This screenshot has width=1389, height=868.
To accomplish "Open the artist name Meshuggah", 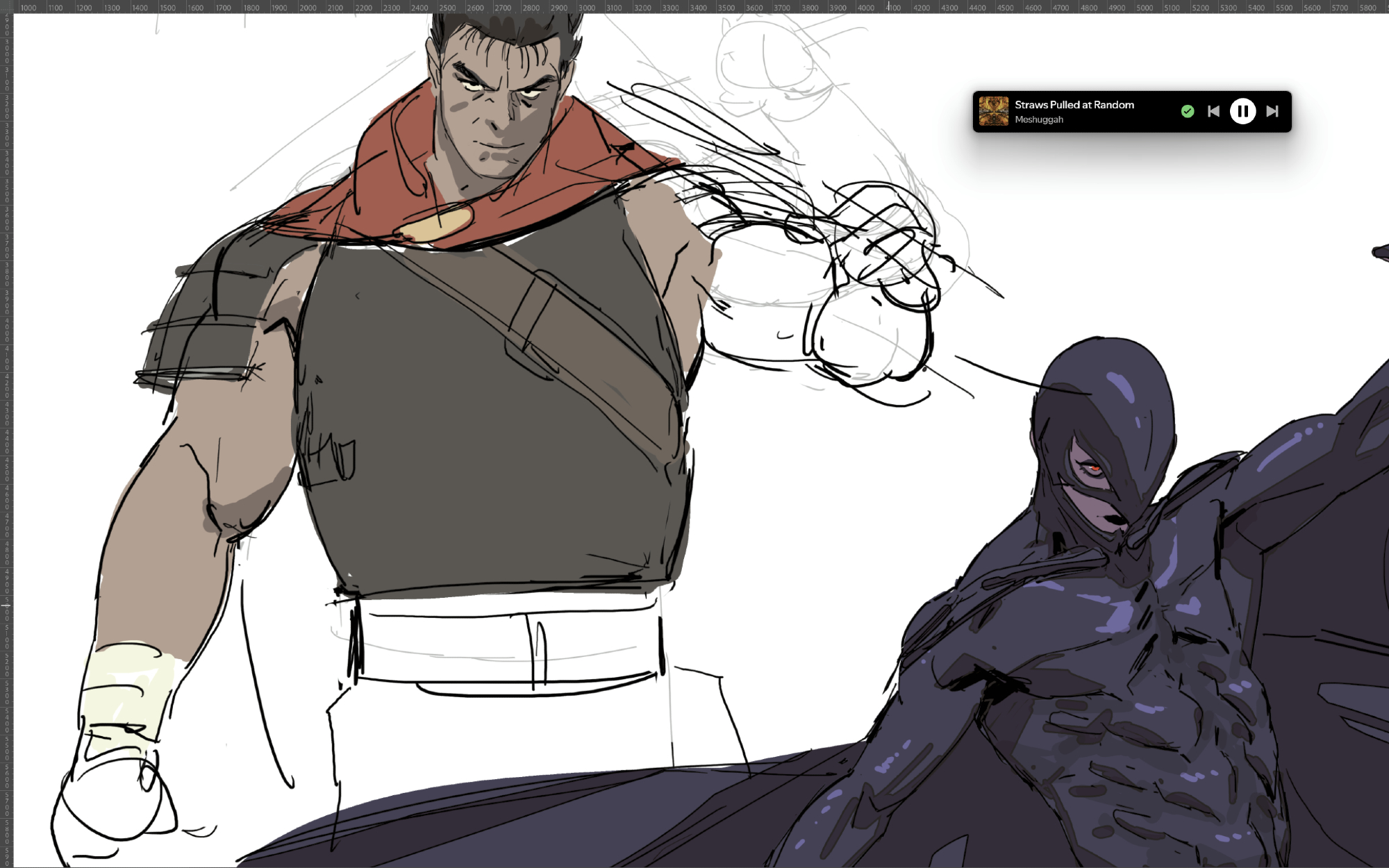I will (1039, 119).
